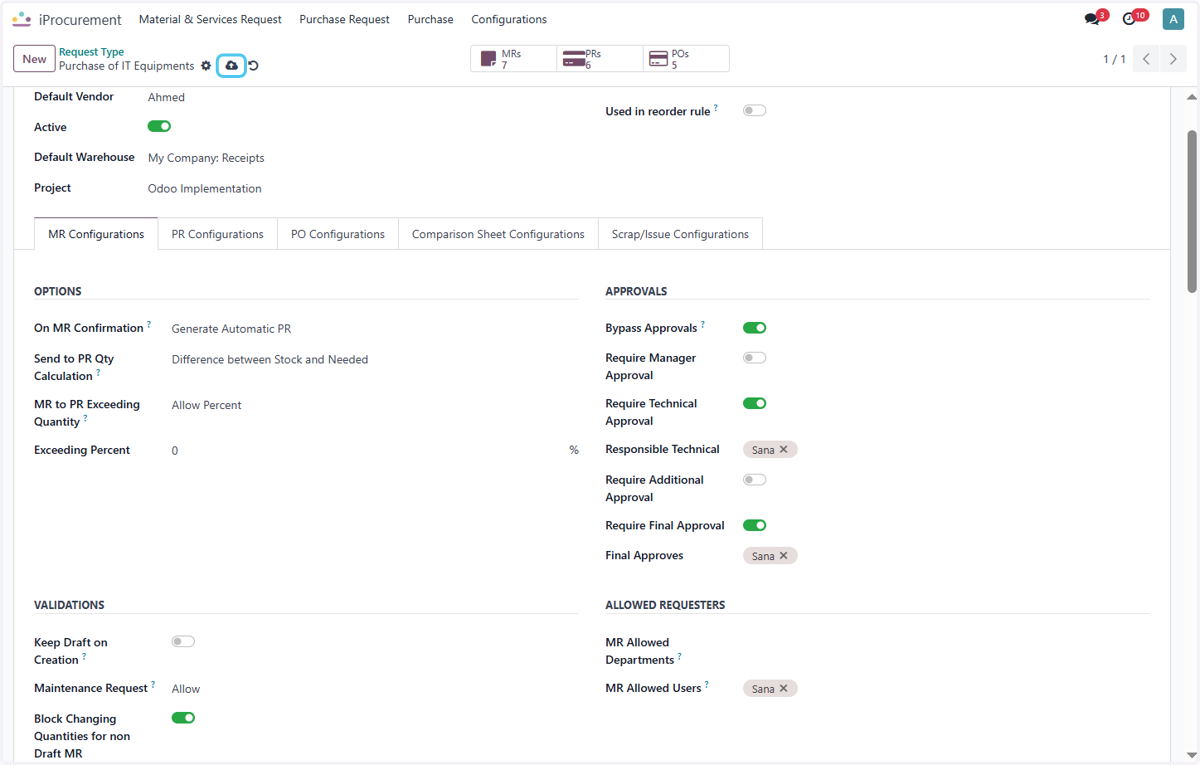Show help tooltip for MR Allowed Departments
This screenshot has width=1200, height=765.
pyautogui.click(x=680, y=657)
